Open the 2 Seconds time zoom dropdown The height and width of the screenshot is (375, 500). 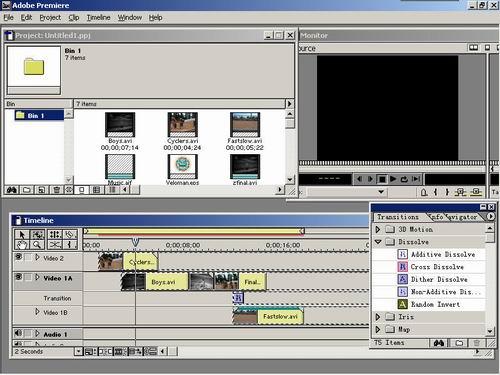point(78,351)
